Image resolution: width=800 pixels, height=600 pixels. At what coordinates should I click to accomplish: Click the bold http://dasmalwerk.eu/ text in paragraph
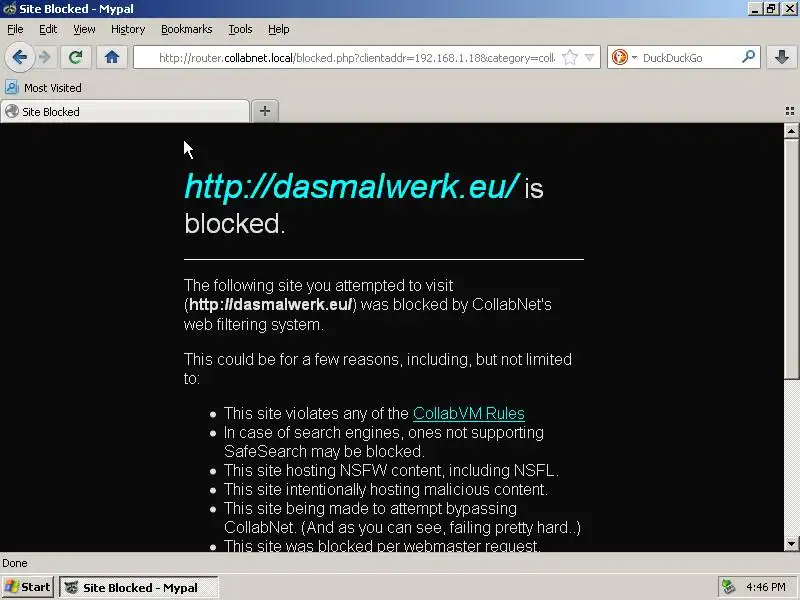tap(270, 305)
